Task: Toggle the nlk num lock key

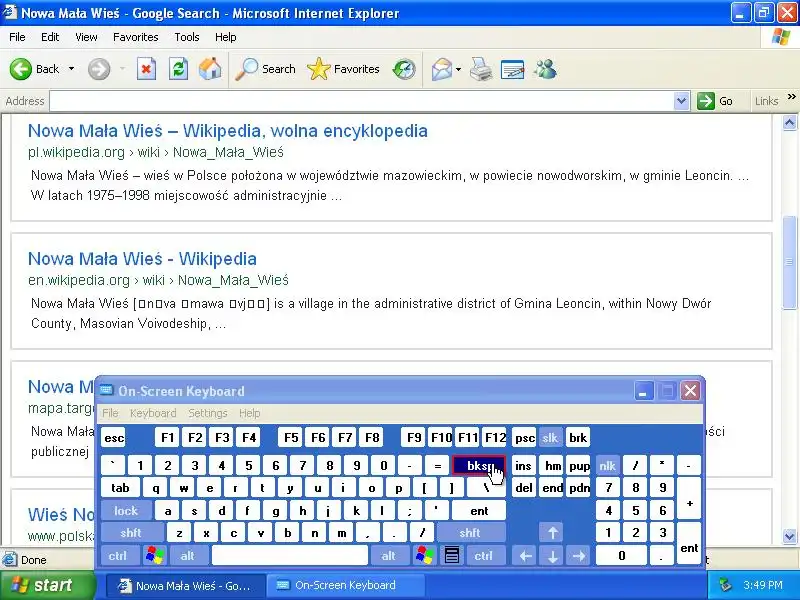Action: click(x=608, y=465)
